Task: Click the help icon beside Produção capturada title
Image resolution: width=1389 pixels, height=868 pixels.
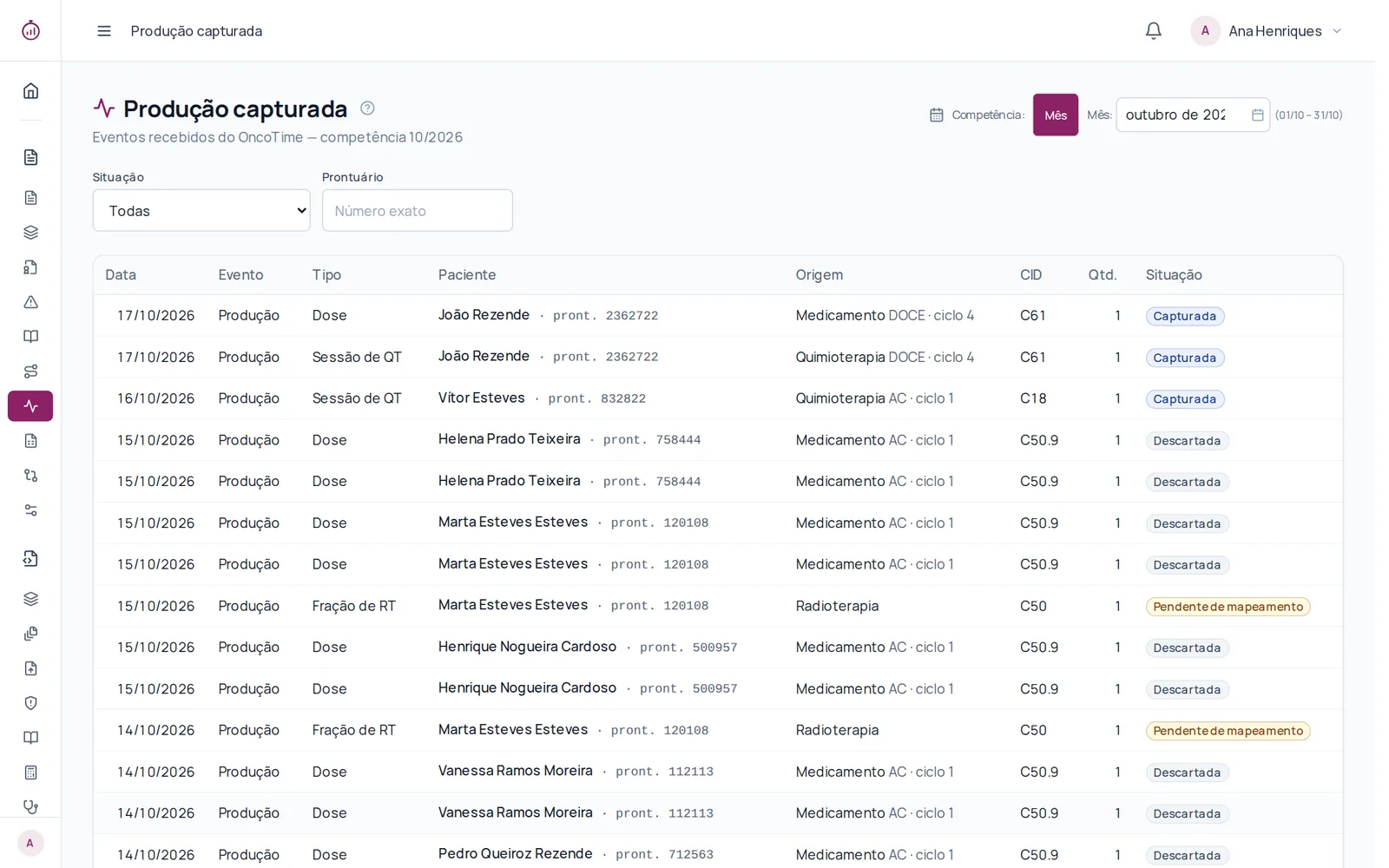Action: coord(367,108)
